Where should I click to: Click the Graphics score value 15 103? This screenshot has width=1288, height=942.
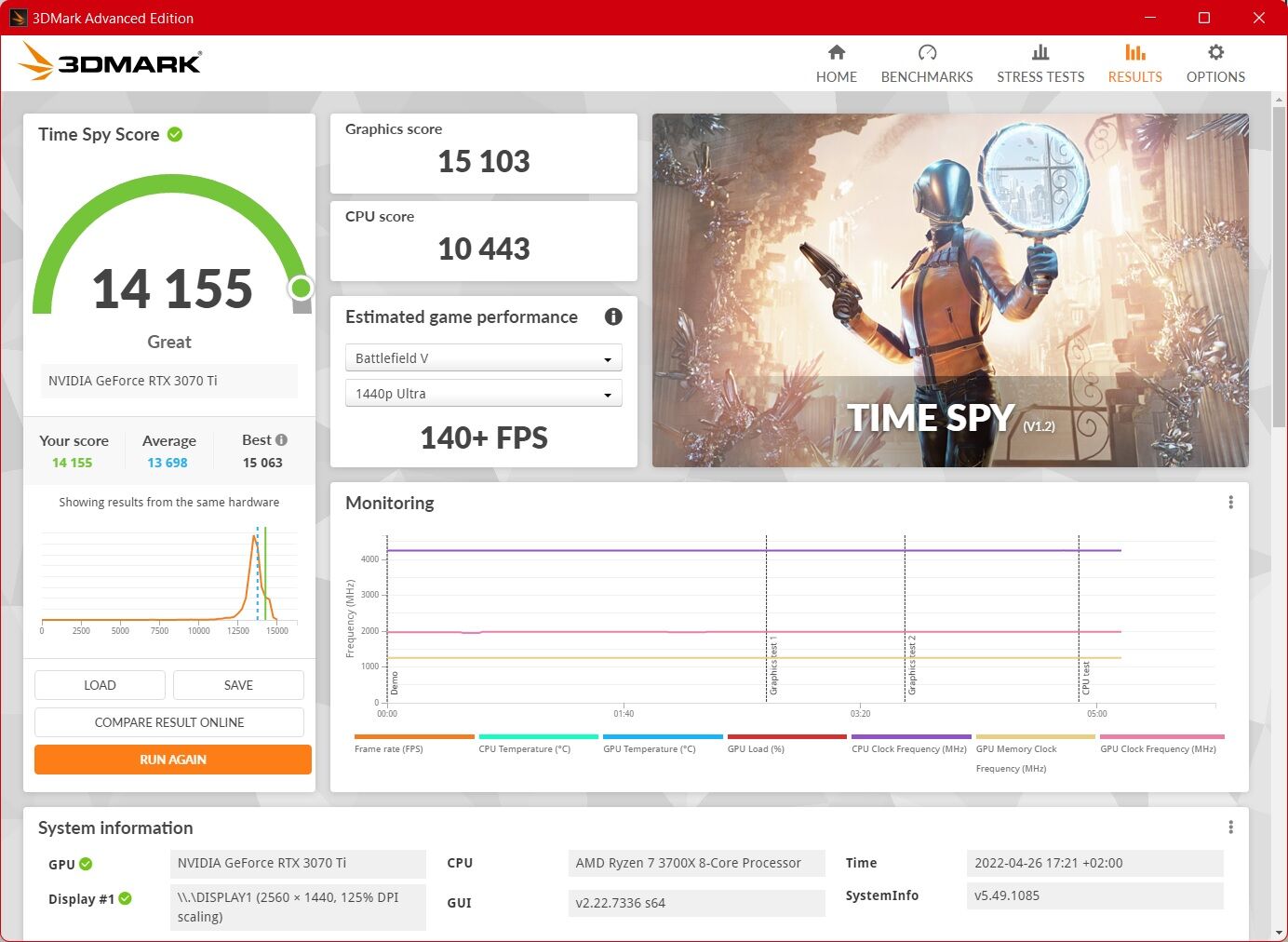(x=484, y=162)
